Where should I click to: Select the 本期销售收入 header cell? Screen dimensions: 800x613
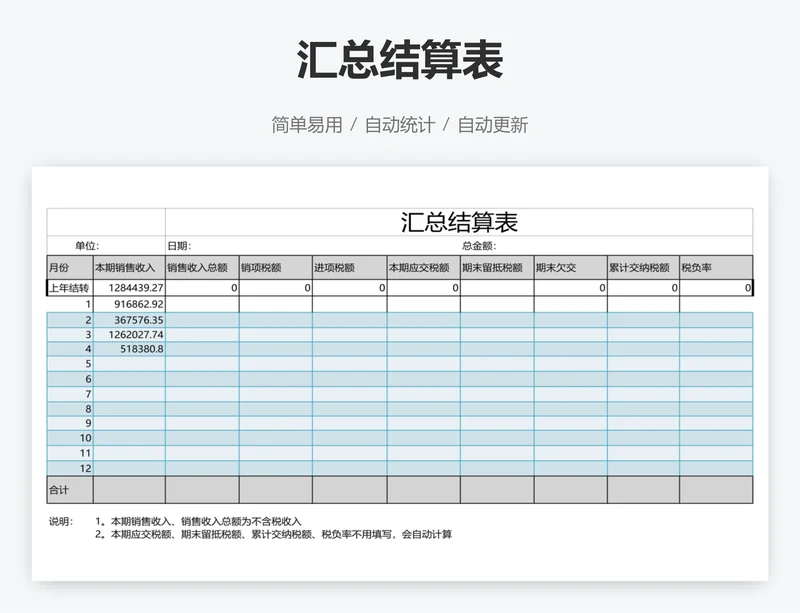[129, 267]
